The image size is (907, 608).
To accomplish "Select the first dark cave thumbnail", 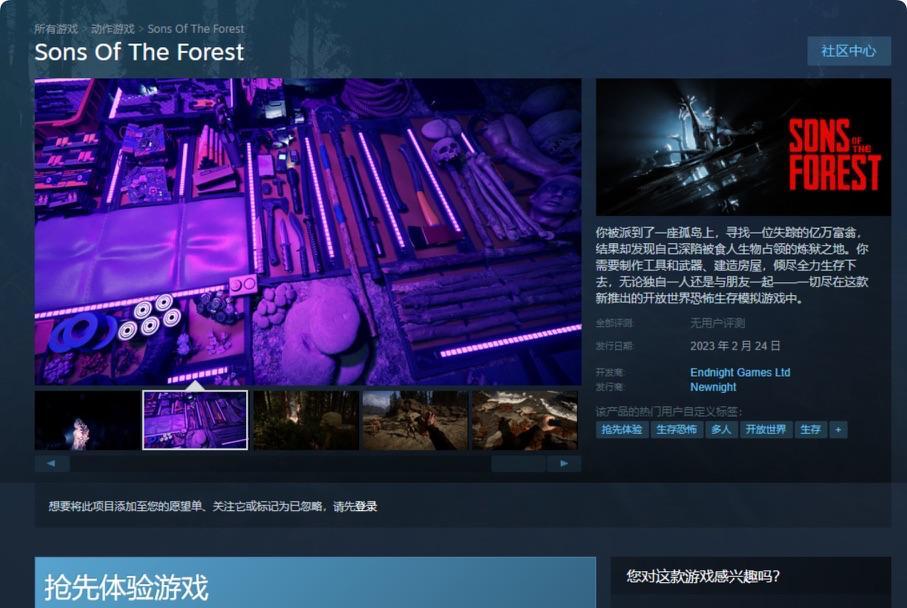I will [87, 420].
